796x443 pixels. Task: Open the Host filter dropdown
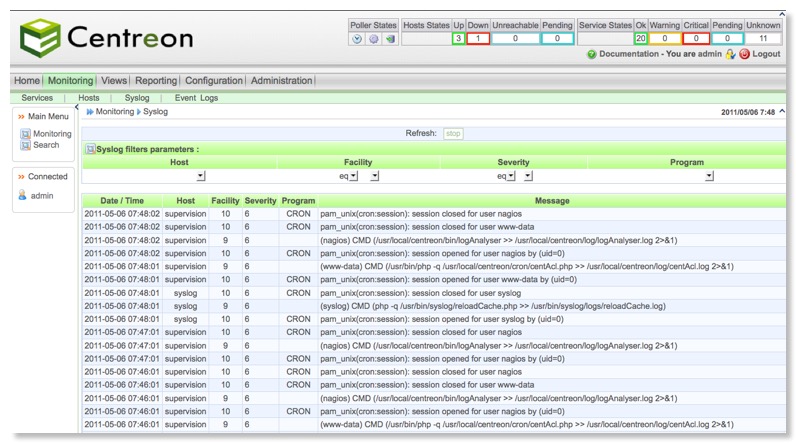200,176
